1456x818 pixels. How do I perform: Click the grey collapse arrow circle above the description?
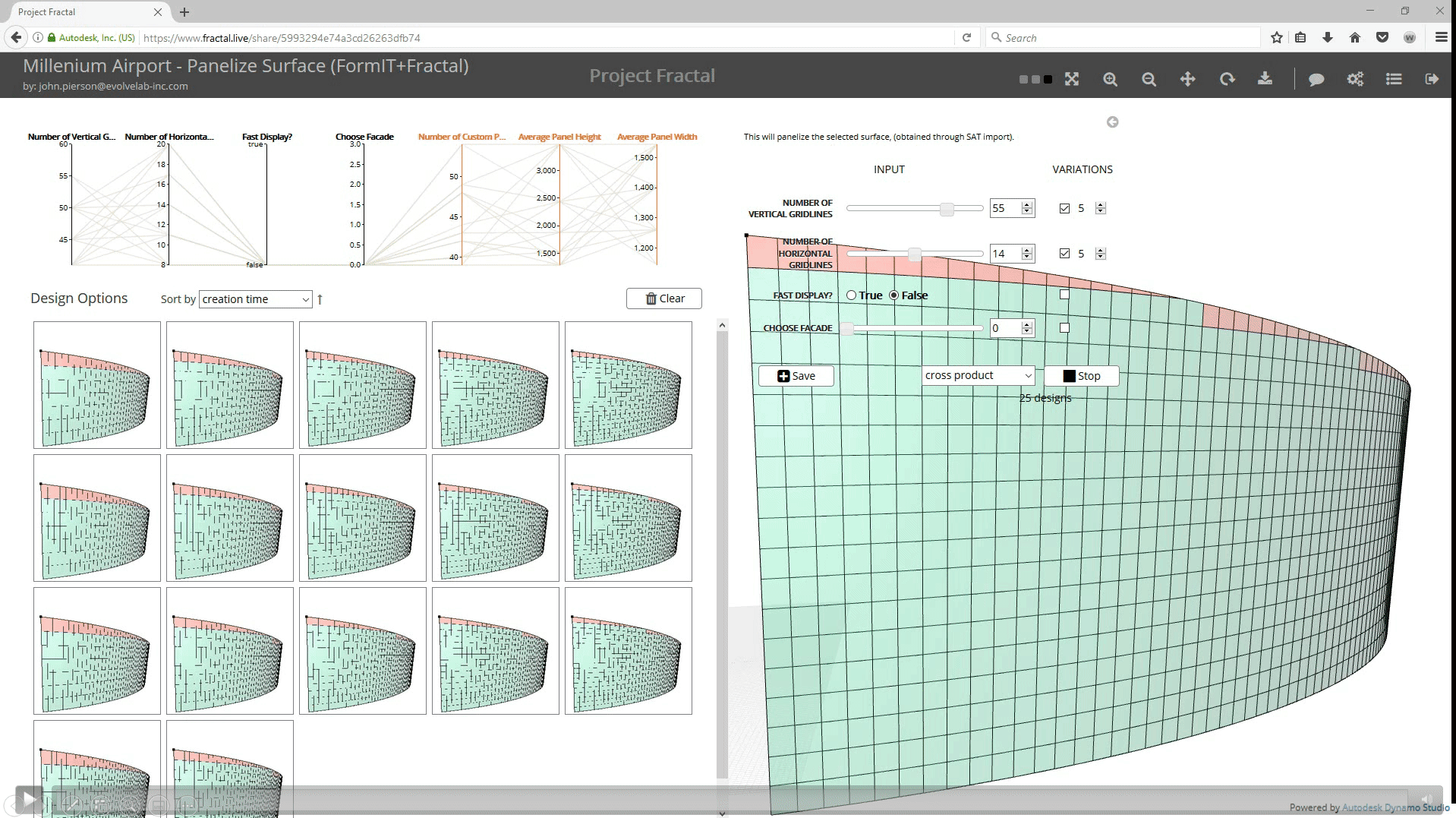pos(1112,122)
